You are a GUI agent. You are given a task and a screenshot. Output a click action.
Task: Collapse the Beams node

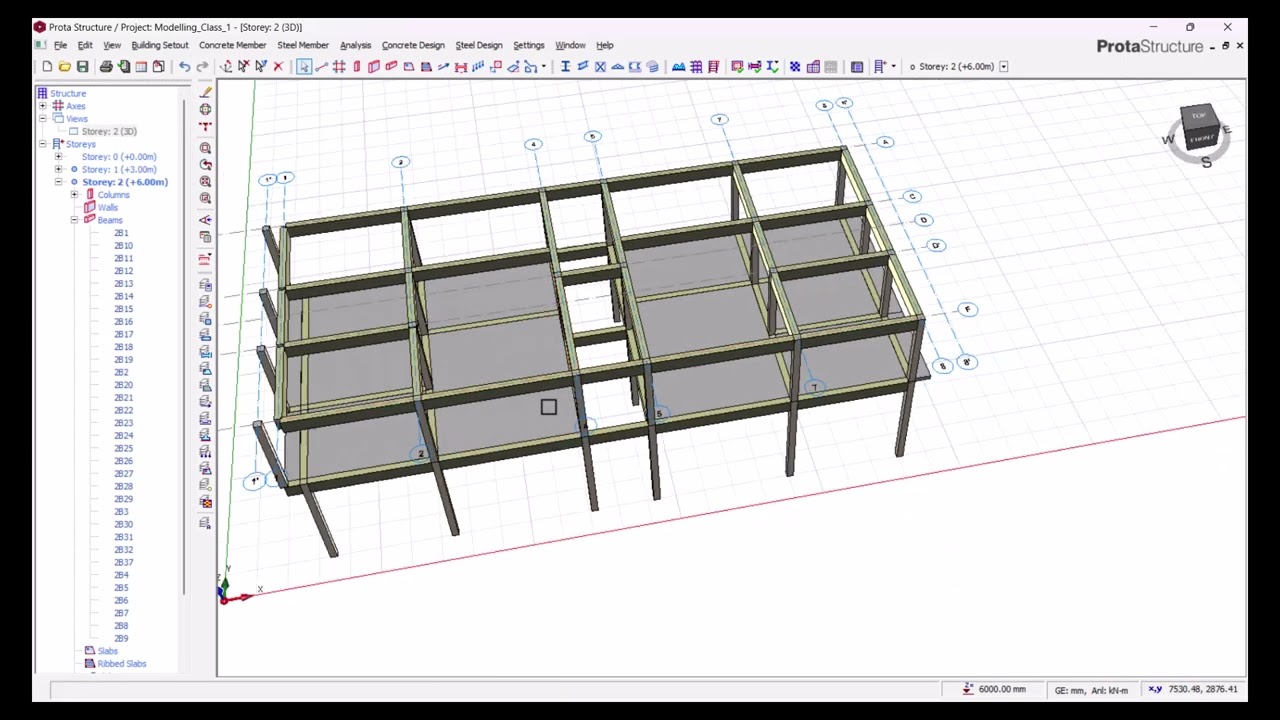(x=74, y=220)
